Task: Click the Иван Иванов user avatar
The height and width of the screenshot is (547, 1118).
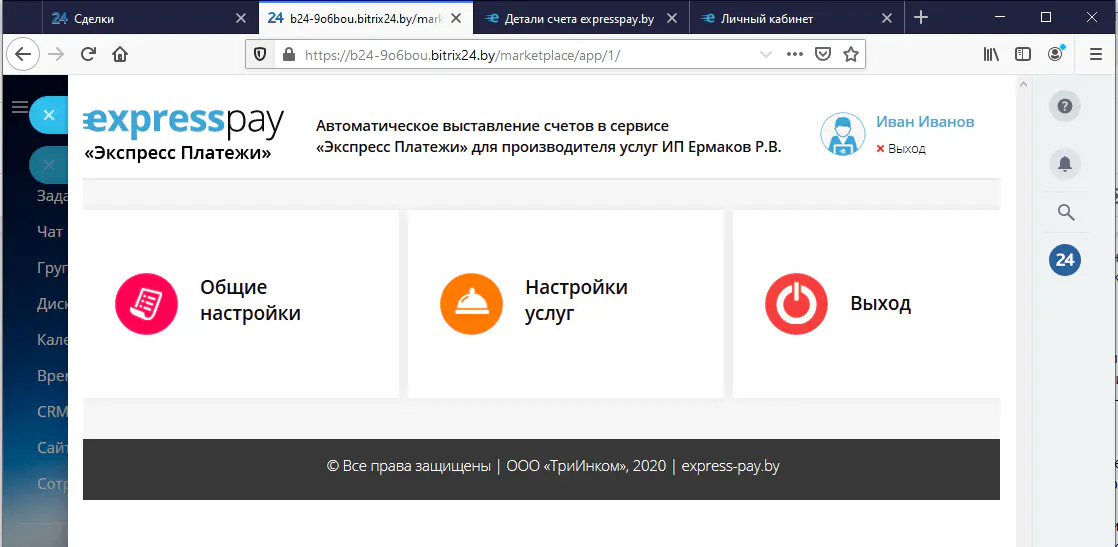Action: coord(843,134)
